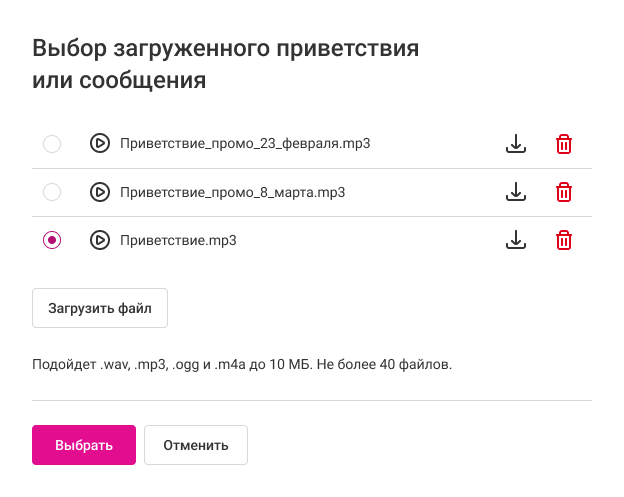Play Приветствие_промо_8_марта.mp3 preview
This screenshot has height=497, width=624.
pos(99,192)
